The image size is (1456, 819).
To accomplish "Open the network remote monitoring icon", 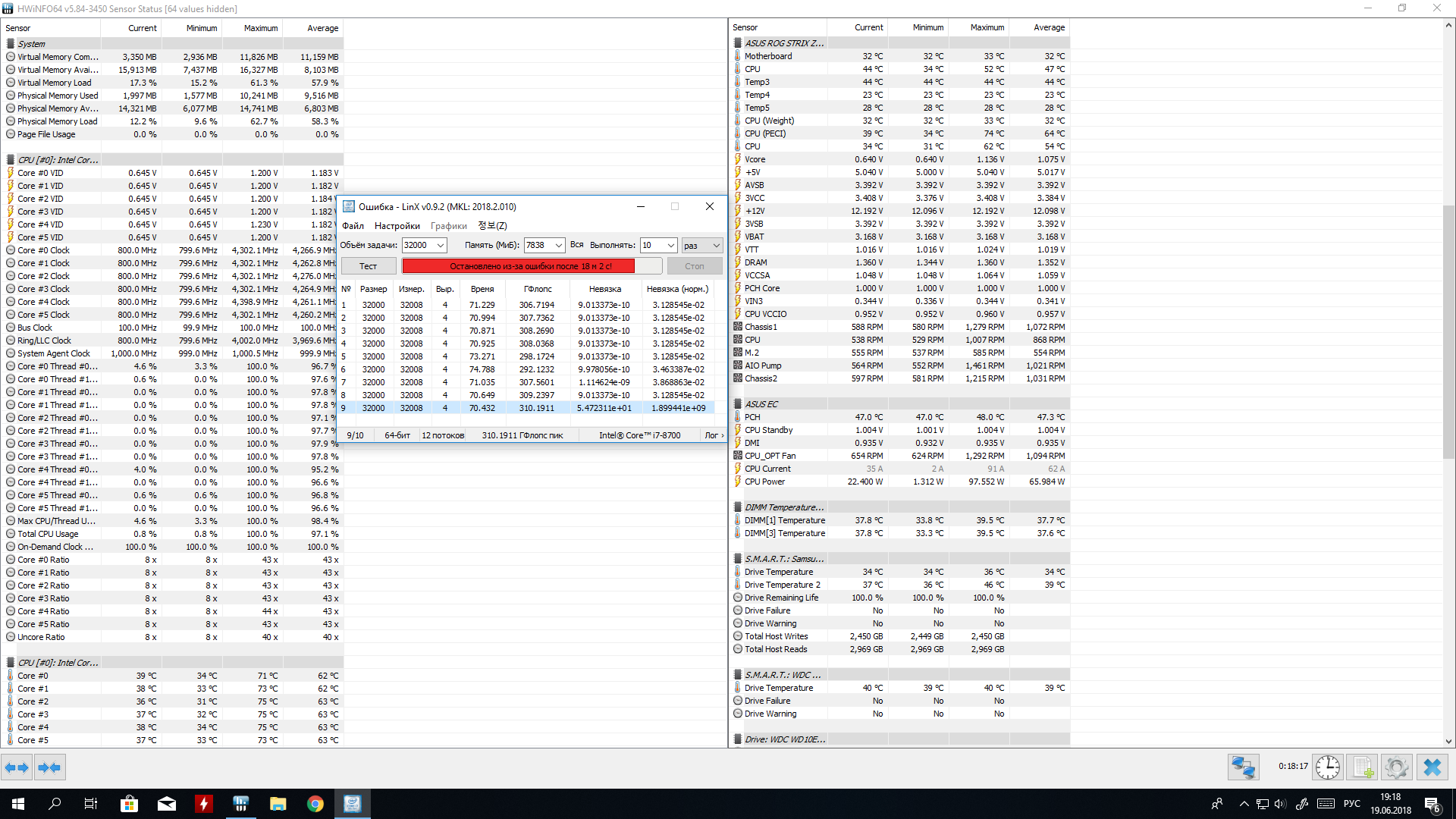I will click(x=1243, y=767).
